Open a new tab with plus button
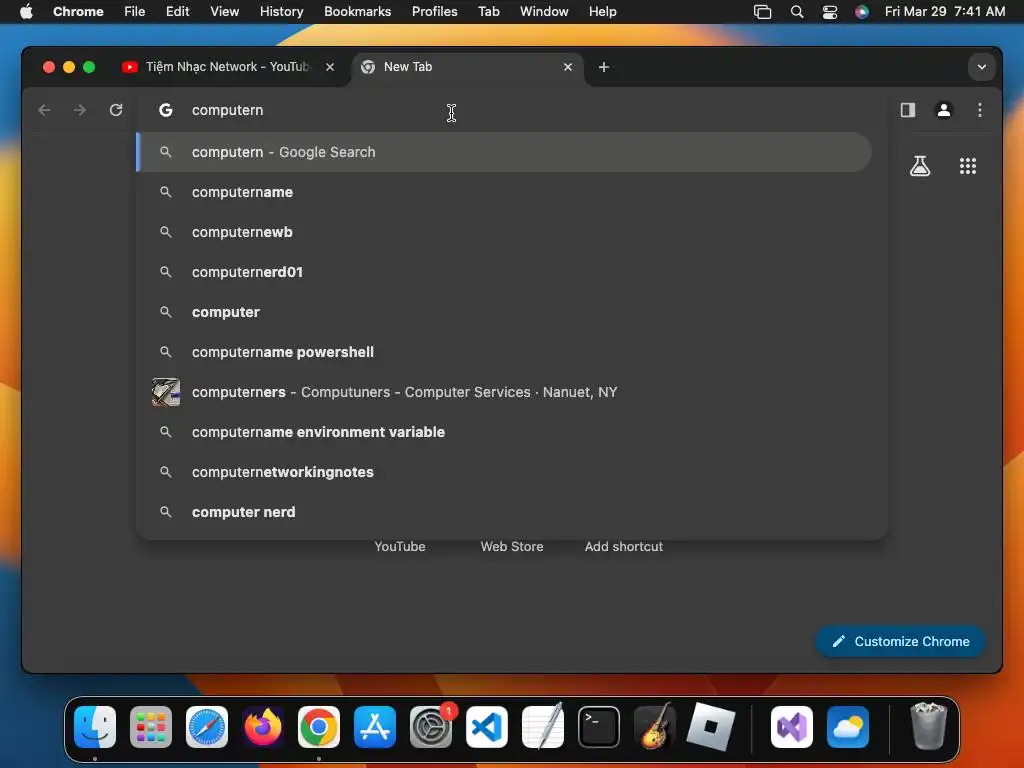1024x768 pixels. (x=603, y=67)
